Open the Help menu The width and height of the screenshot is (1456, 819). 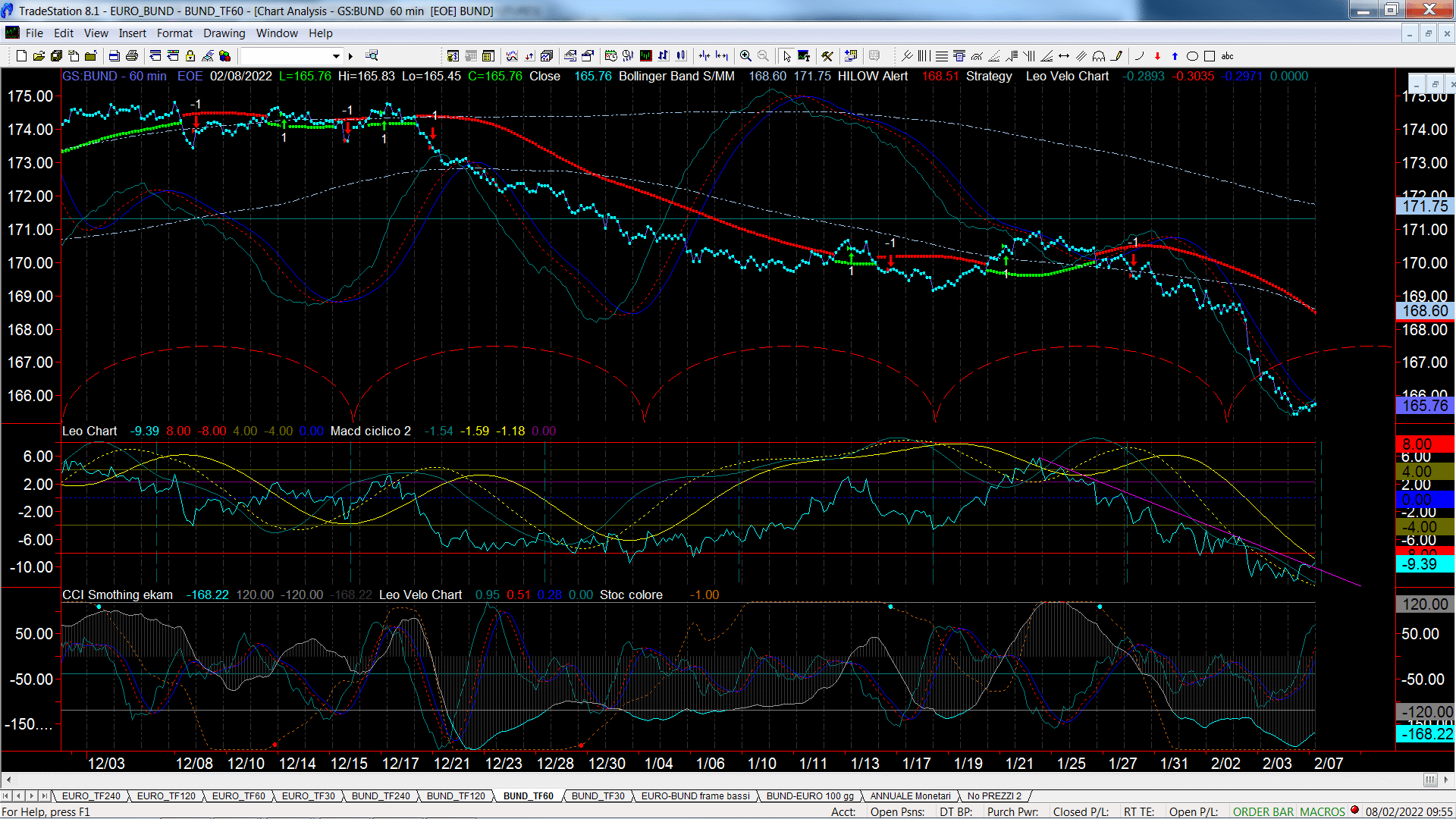click(x=320, y=33)
